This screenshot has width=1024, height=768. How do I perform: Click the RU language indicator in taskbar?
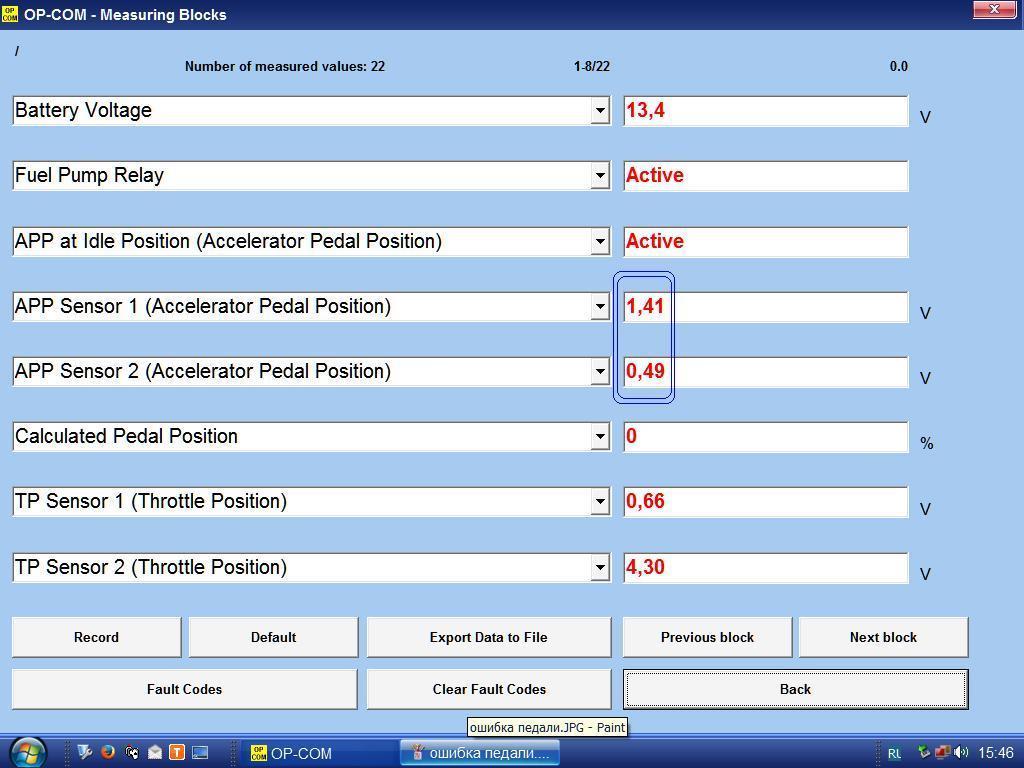point(894,753)
